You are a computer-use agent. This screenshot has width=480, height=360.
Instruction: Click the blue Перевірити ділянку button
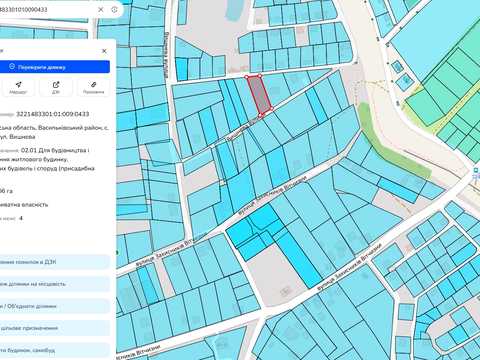[55, 67]
